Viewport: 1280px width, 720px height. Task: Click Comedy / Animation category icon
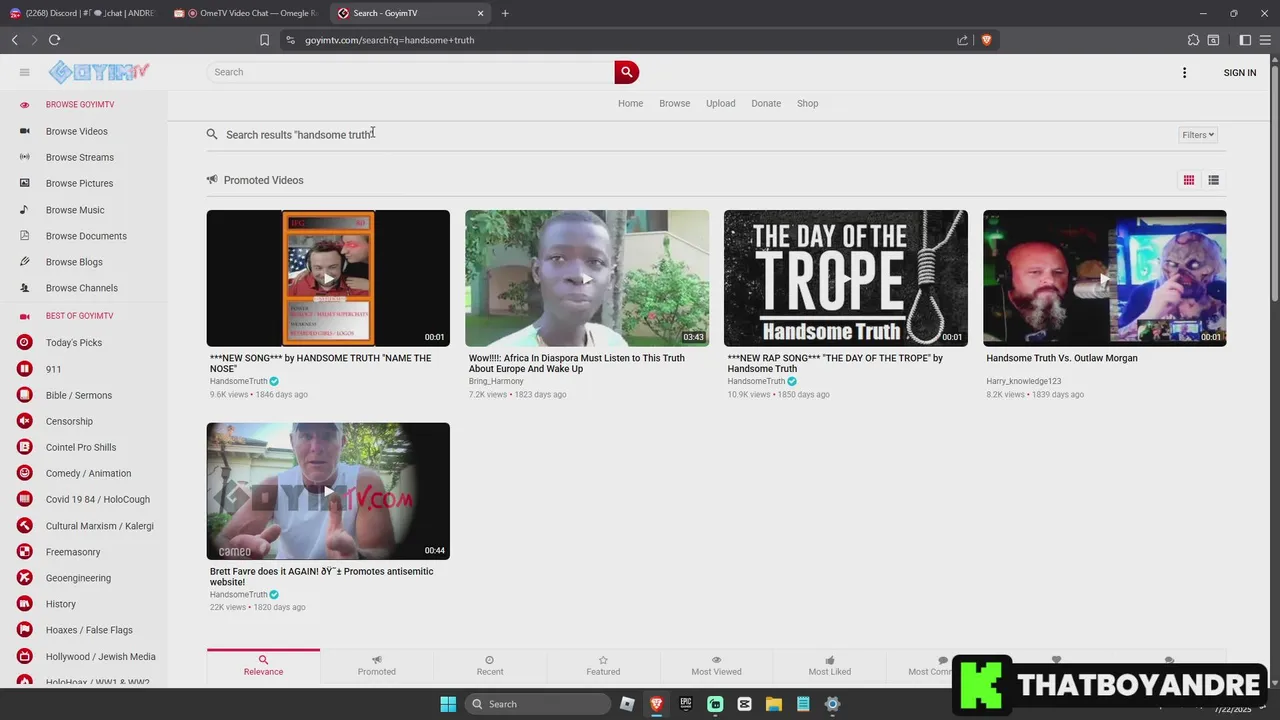click(x=25, y=473)
